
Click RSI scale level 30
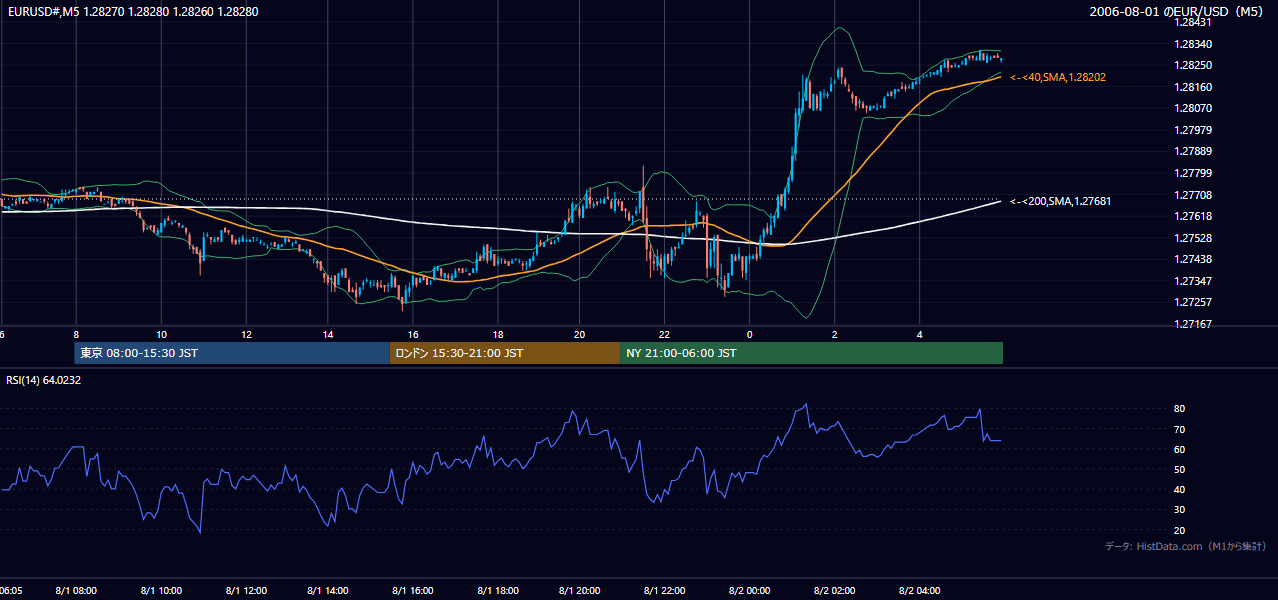1180,509
